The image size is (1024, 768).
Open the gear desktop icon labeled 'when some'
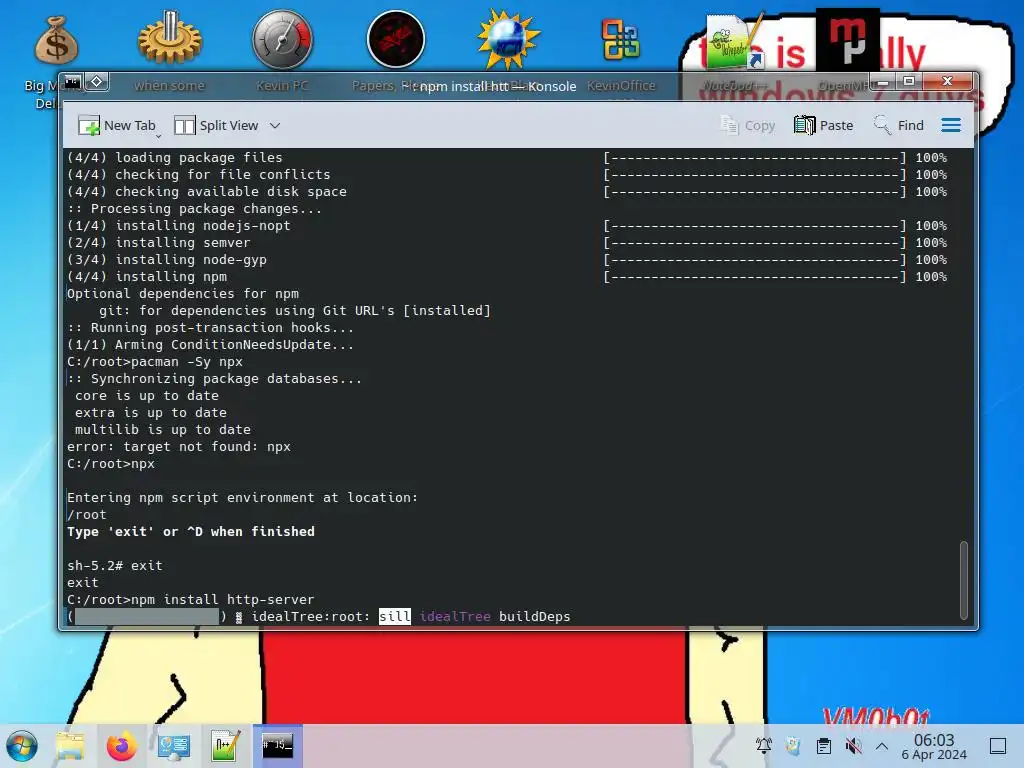click(x=170, y=38)
